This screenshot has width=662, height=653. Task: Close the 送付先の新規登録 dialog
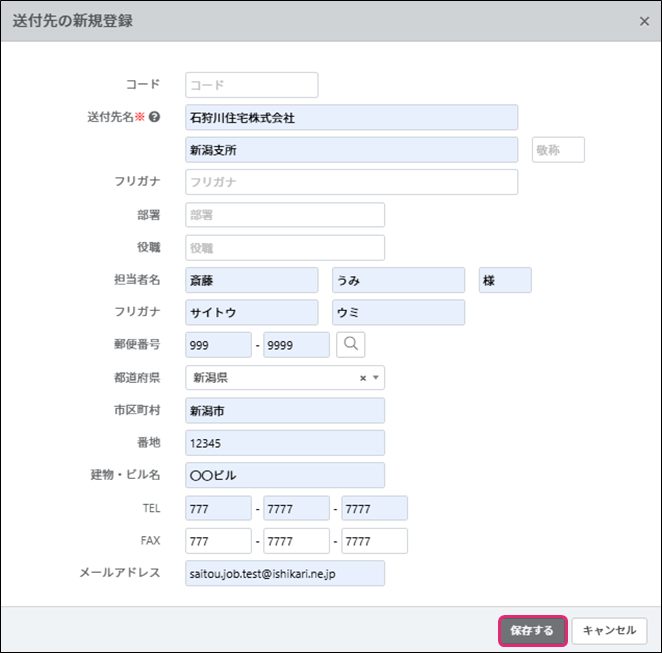click(x=644, y=21)
